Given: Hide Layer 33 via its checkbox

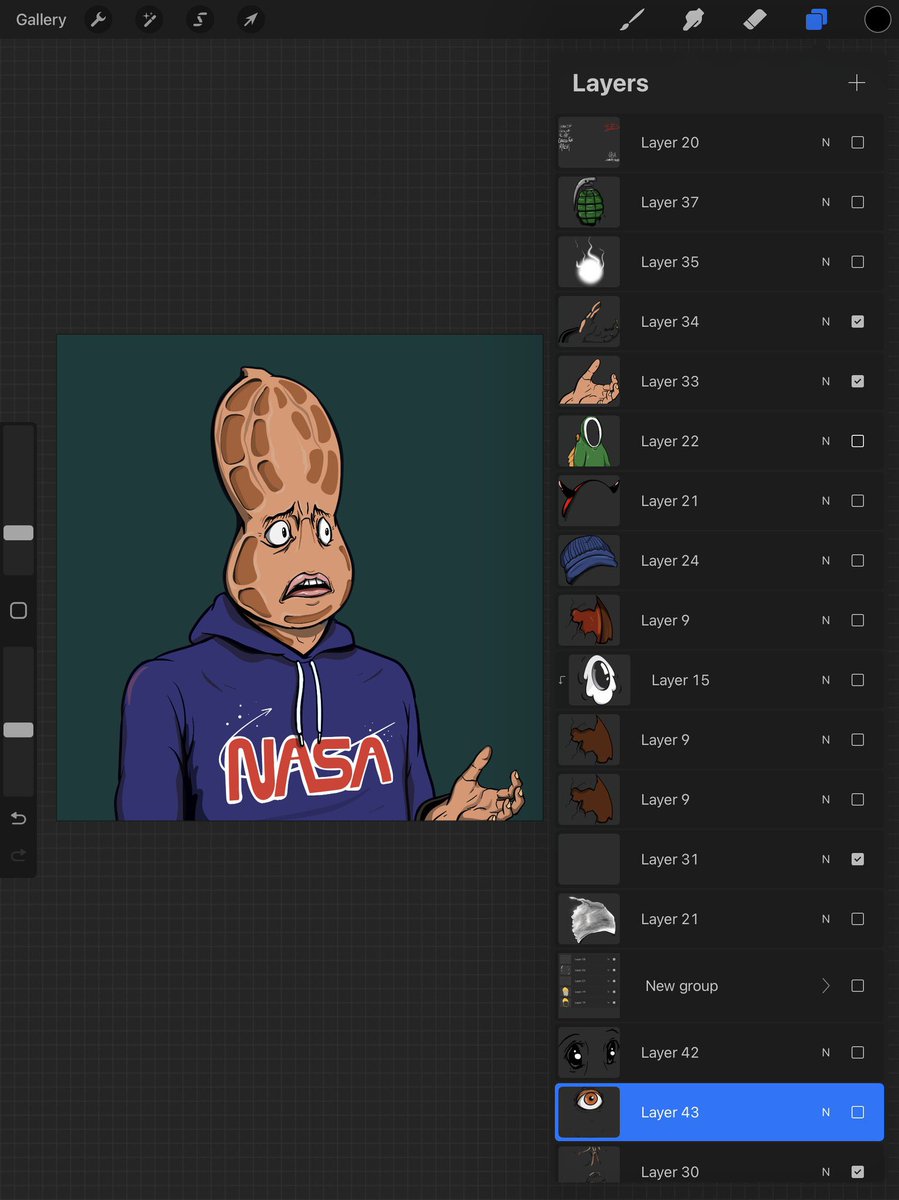Looking at the screenshot, I should click(x=857, y=382).
